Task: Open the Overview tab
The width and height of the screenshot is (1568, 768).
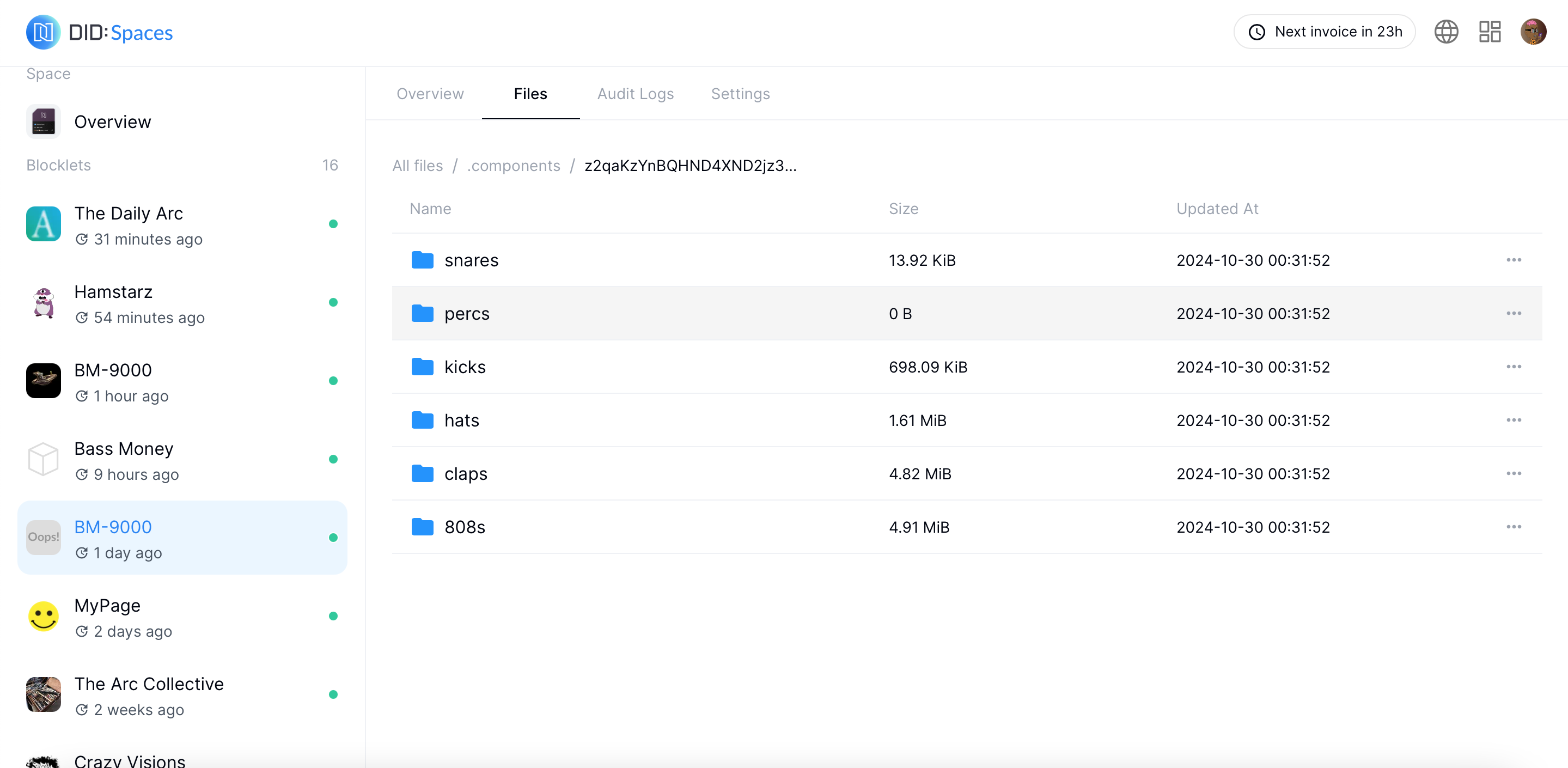Action: [430, 94]
